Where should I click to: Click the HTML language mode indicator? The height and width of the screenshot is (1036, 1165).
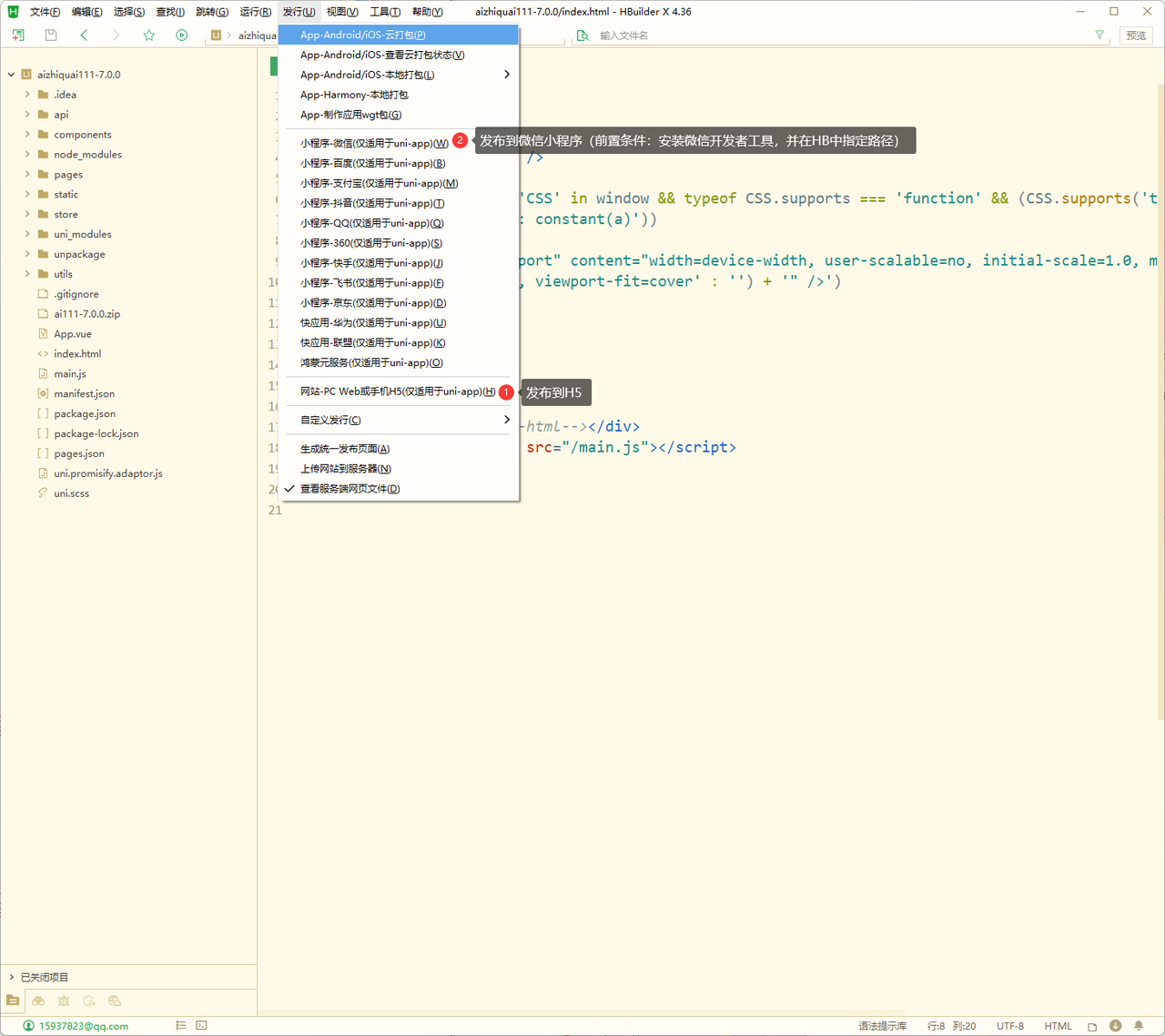tap(1058, 1026)
